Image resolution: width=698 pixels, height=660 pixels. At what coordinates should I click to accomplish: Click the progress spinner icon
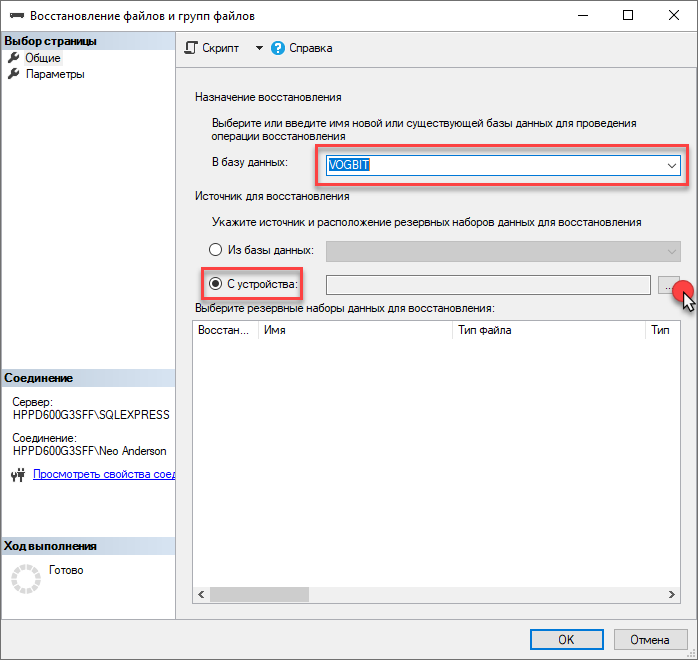point(26,579)
